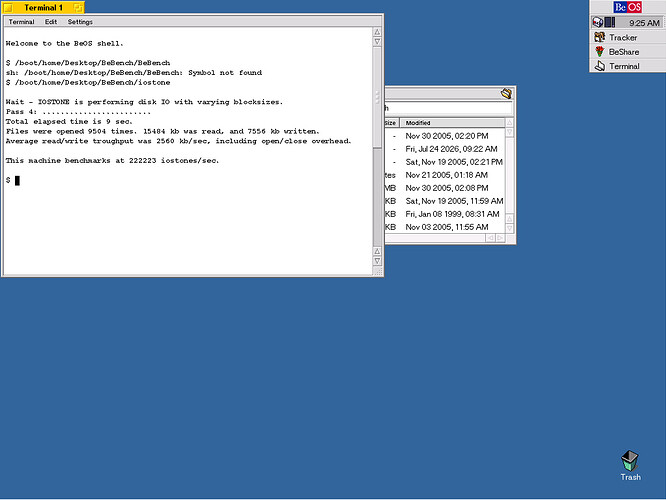Screen dimensions: 666x500
Task: Open the Trash icon on desktop
Action: point(630,461)
